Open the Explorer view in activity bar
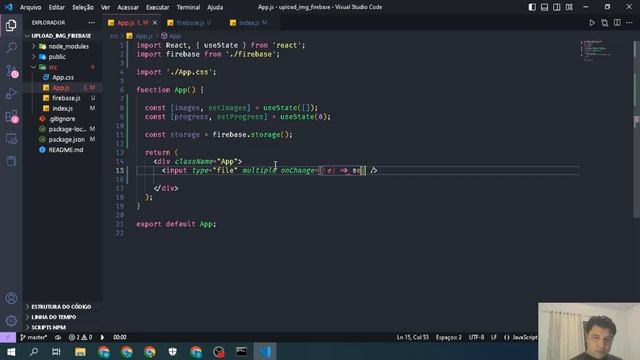This screenshot has width=640, height=360. click(x=11, y=25)
